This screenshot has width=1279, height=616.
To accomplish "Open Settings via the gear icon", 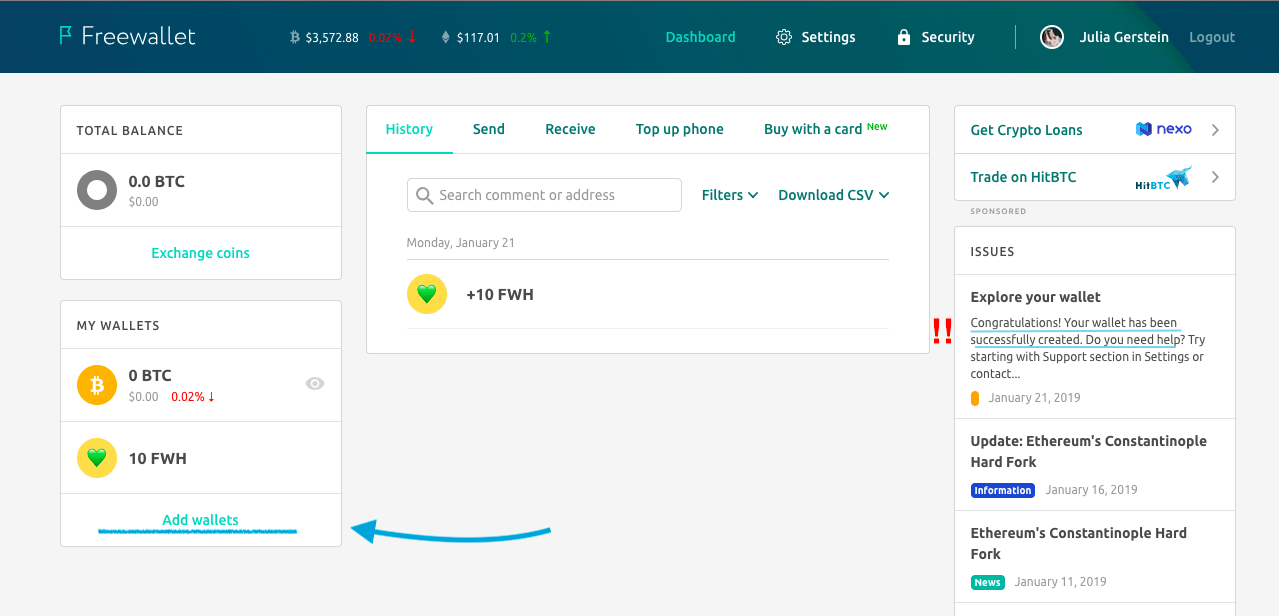I will point(784,37).
